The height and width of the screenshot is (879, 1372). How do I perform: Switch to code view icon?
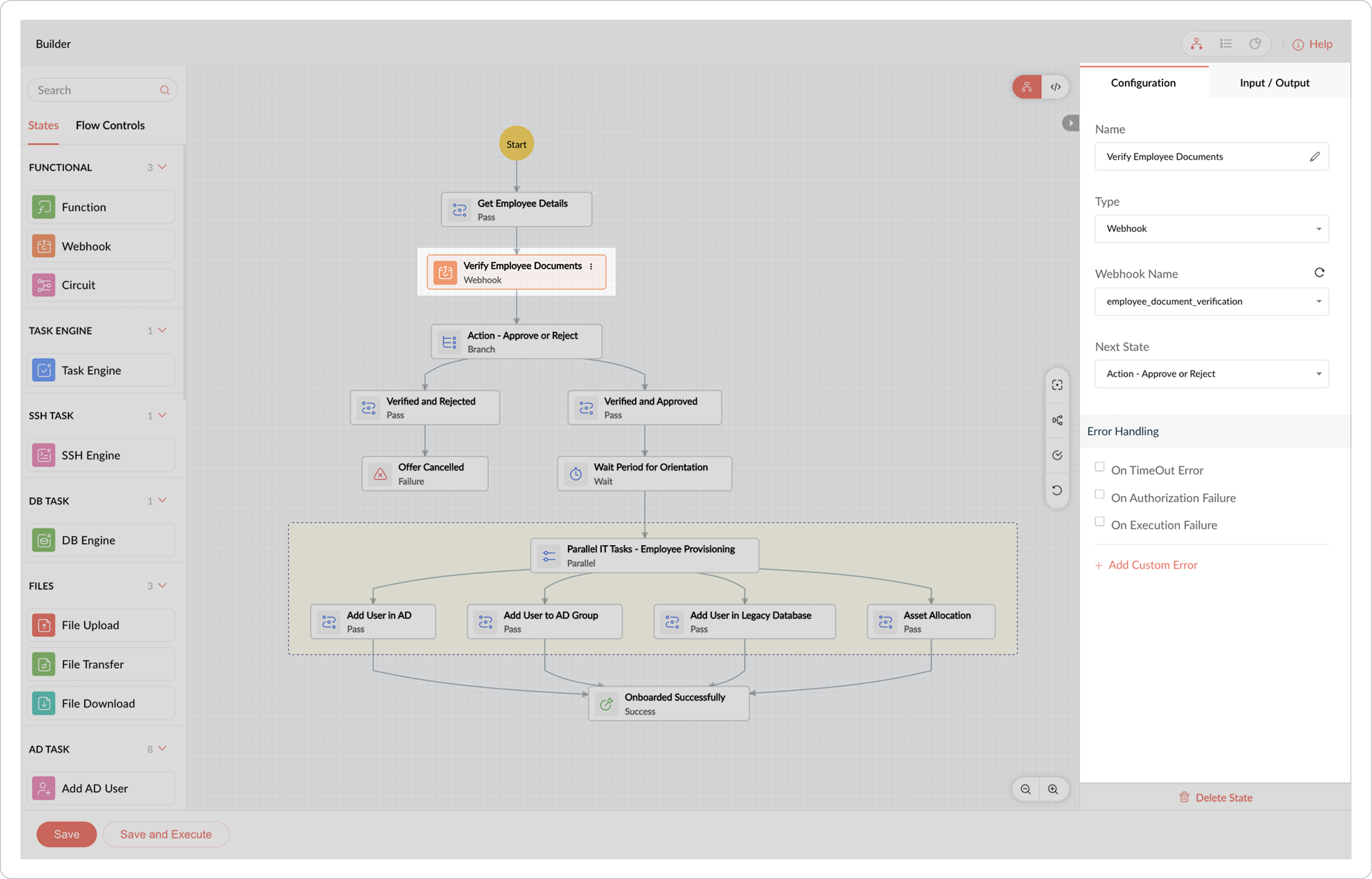tap(1055, 87)
